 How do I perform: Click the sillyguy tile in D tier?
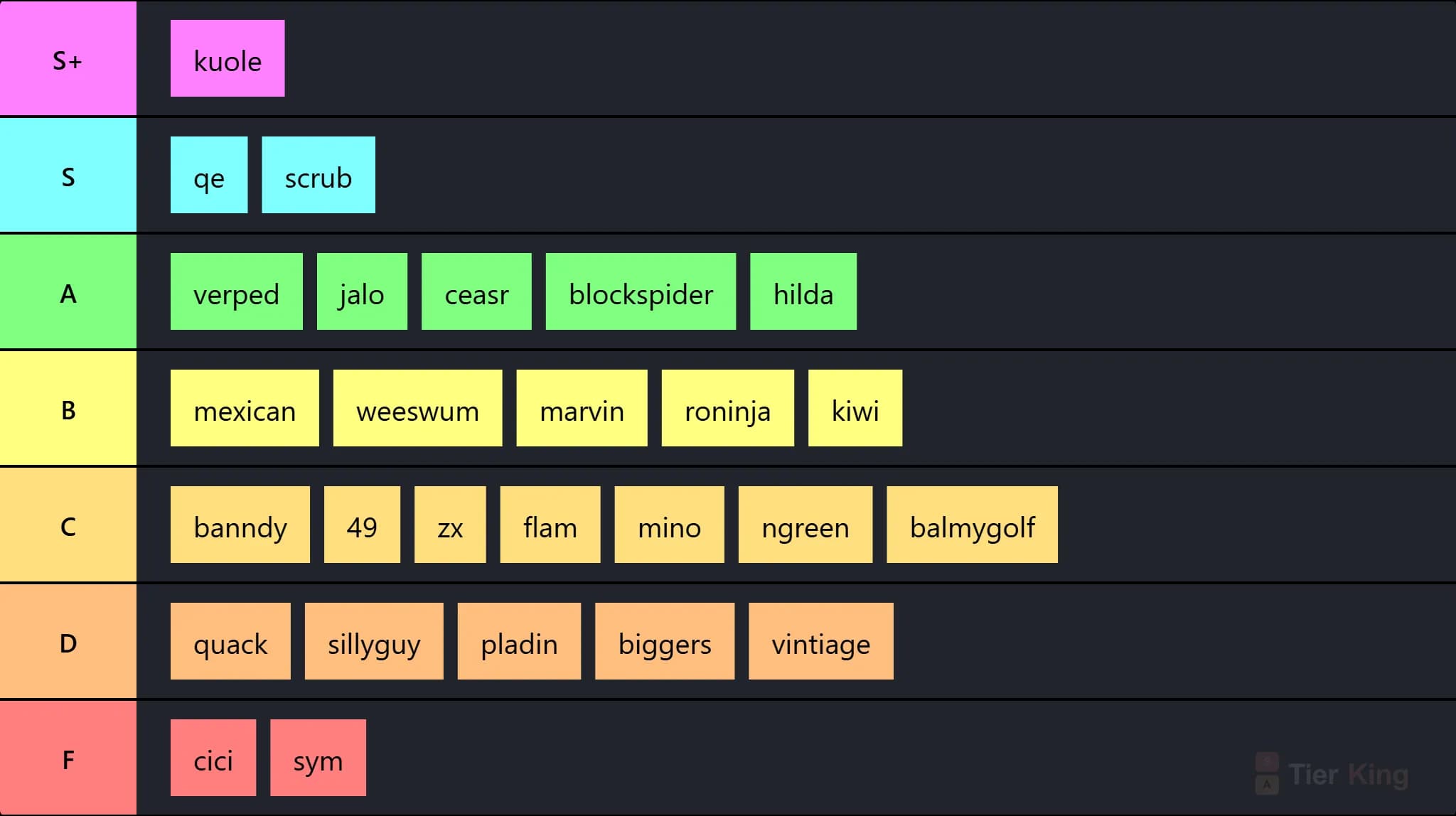coord(374,641)
